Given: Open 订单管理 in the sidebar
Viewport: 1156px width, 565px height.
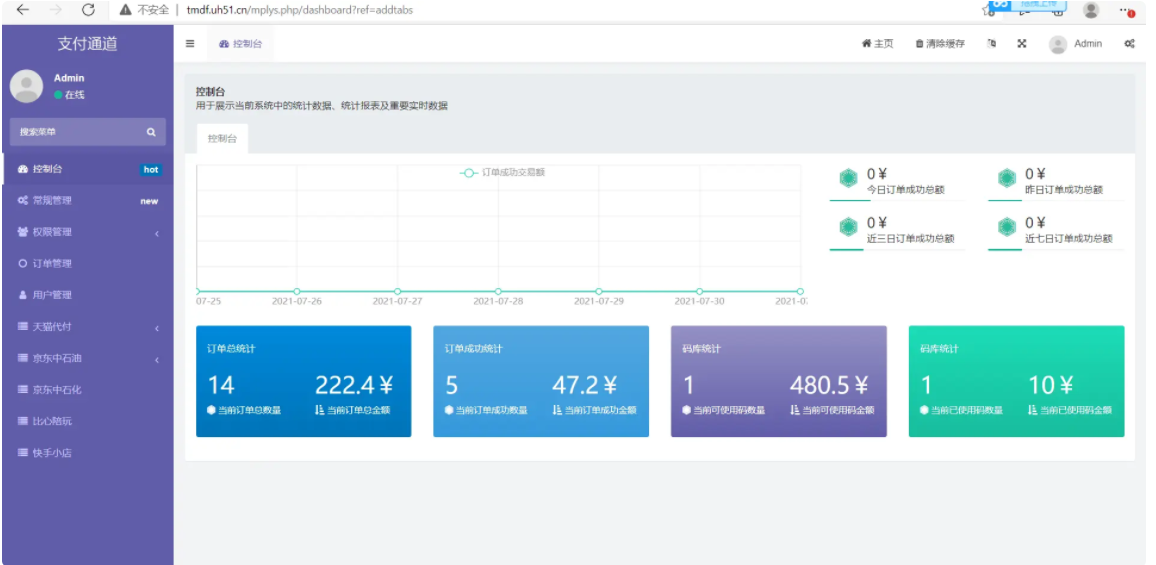Looking at the screenshot, I should [x=52, y=264].
